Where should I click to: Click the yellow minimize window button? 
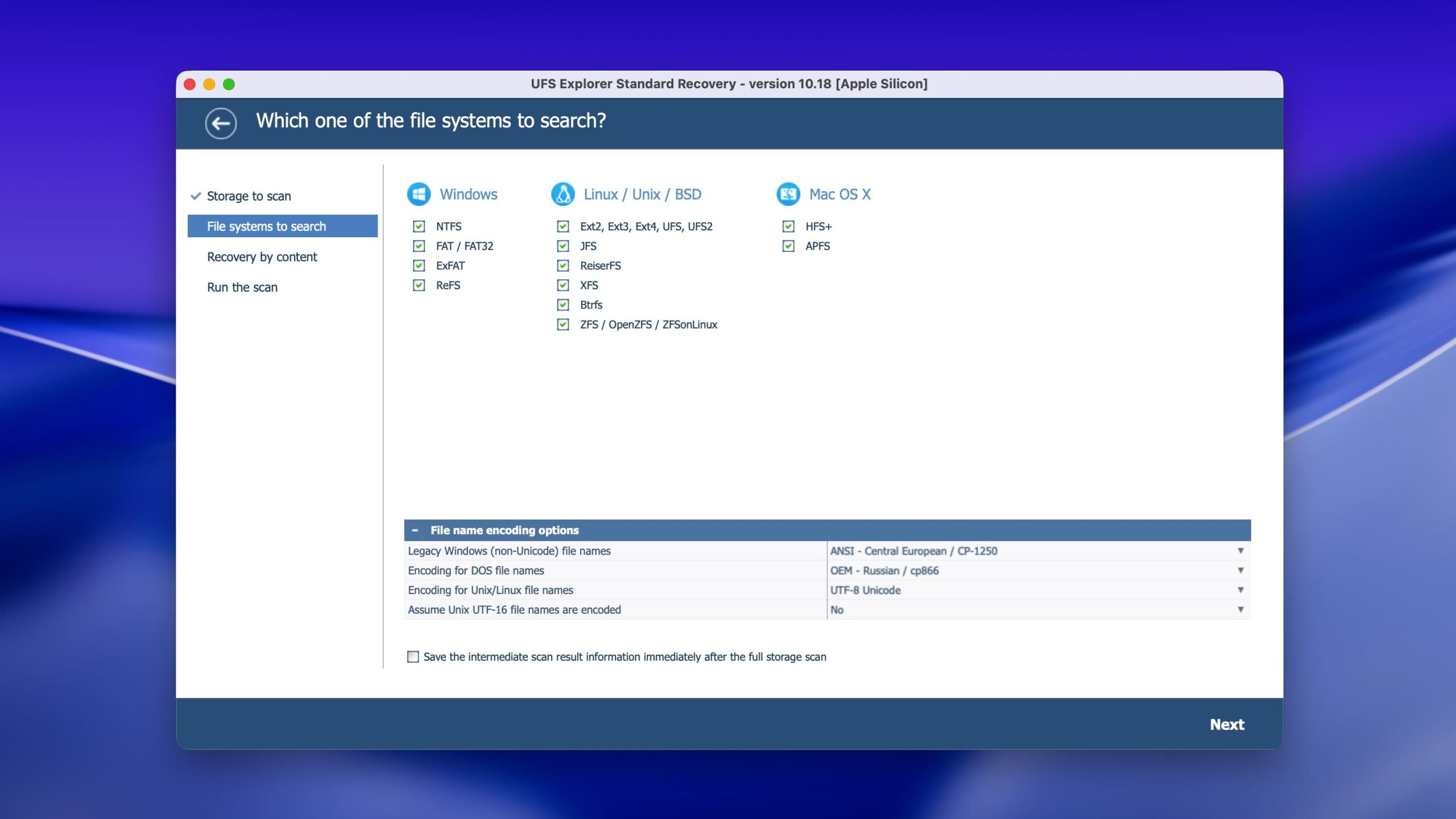[x=209, y=84]
